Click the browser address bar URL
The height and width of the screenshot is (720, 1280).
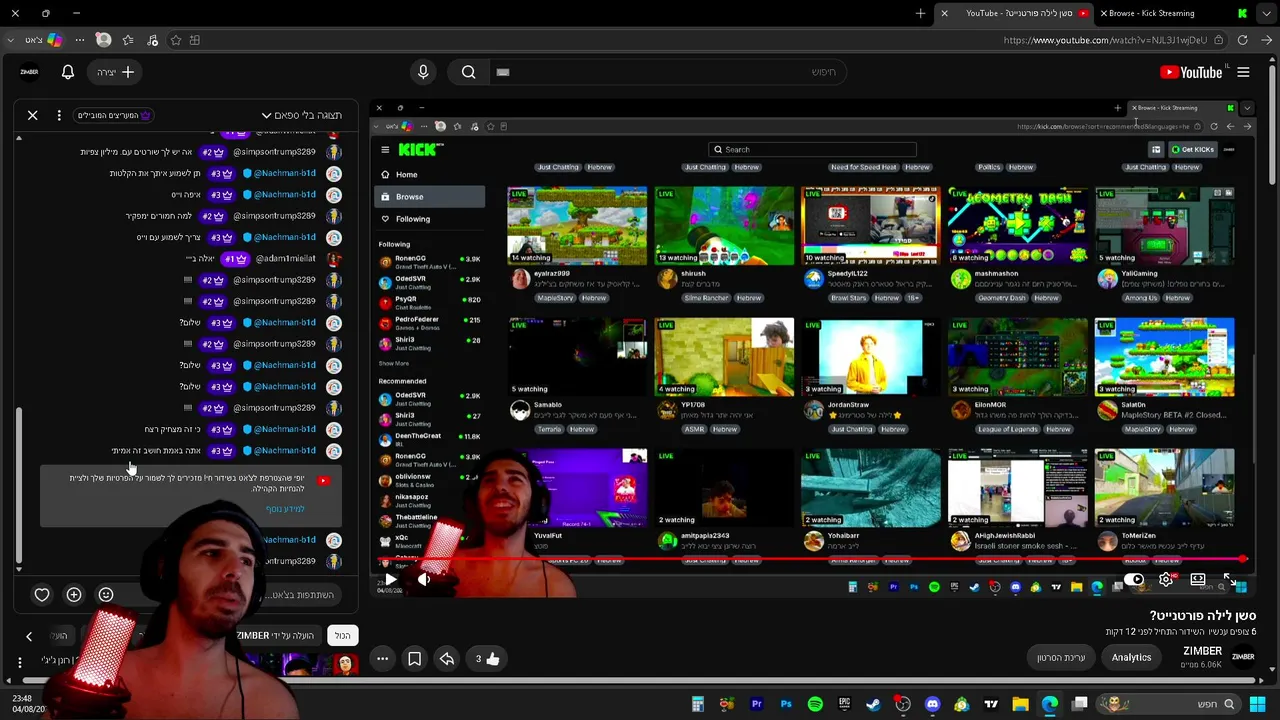point(1106,40)
